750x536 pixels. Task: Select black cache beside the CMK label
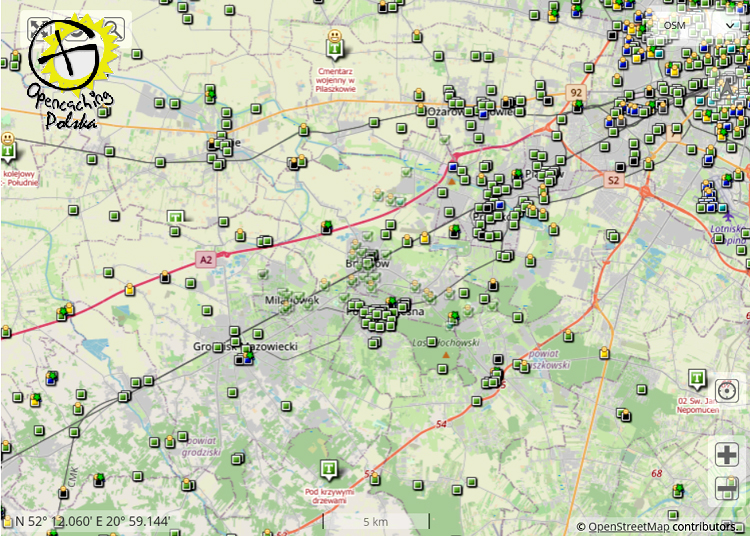point(63,492)
